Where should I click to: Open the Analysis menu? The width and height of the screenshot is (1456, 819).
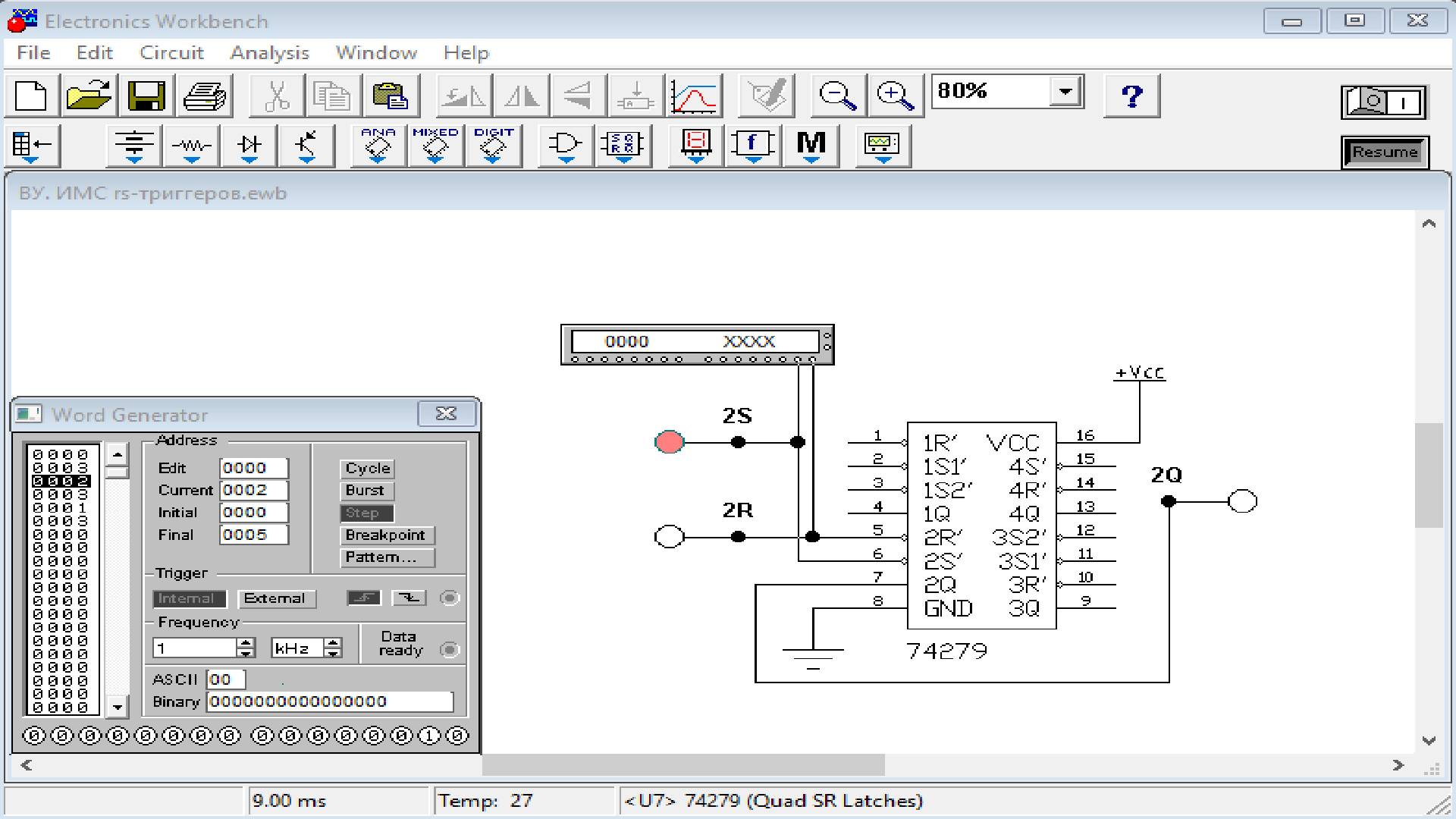pyautogui.click(x=269, y=53)
